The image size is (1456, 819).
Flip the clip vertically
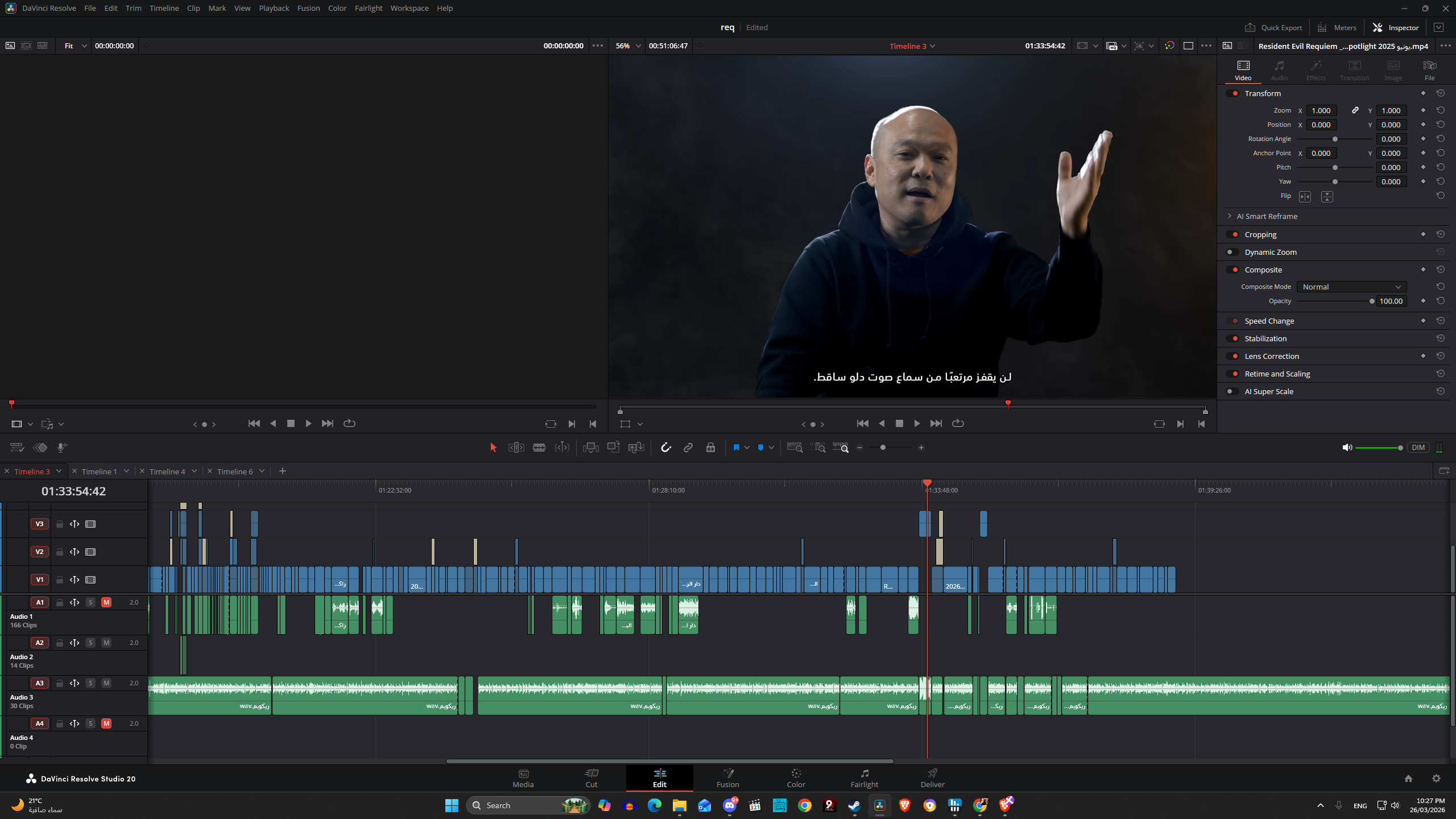(x=1327, y=196)
